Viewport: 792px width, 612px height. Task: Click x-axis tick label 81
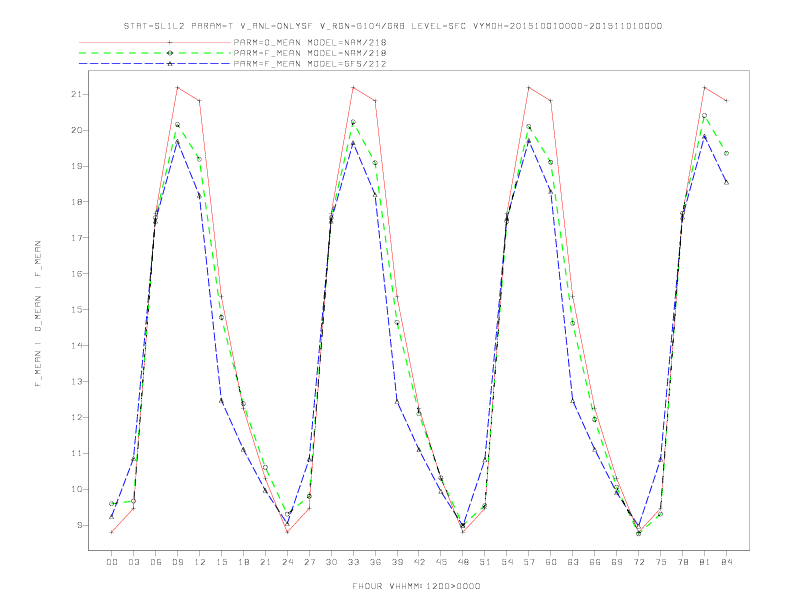(x=705, y=562)
